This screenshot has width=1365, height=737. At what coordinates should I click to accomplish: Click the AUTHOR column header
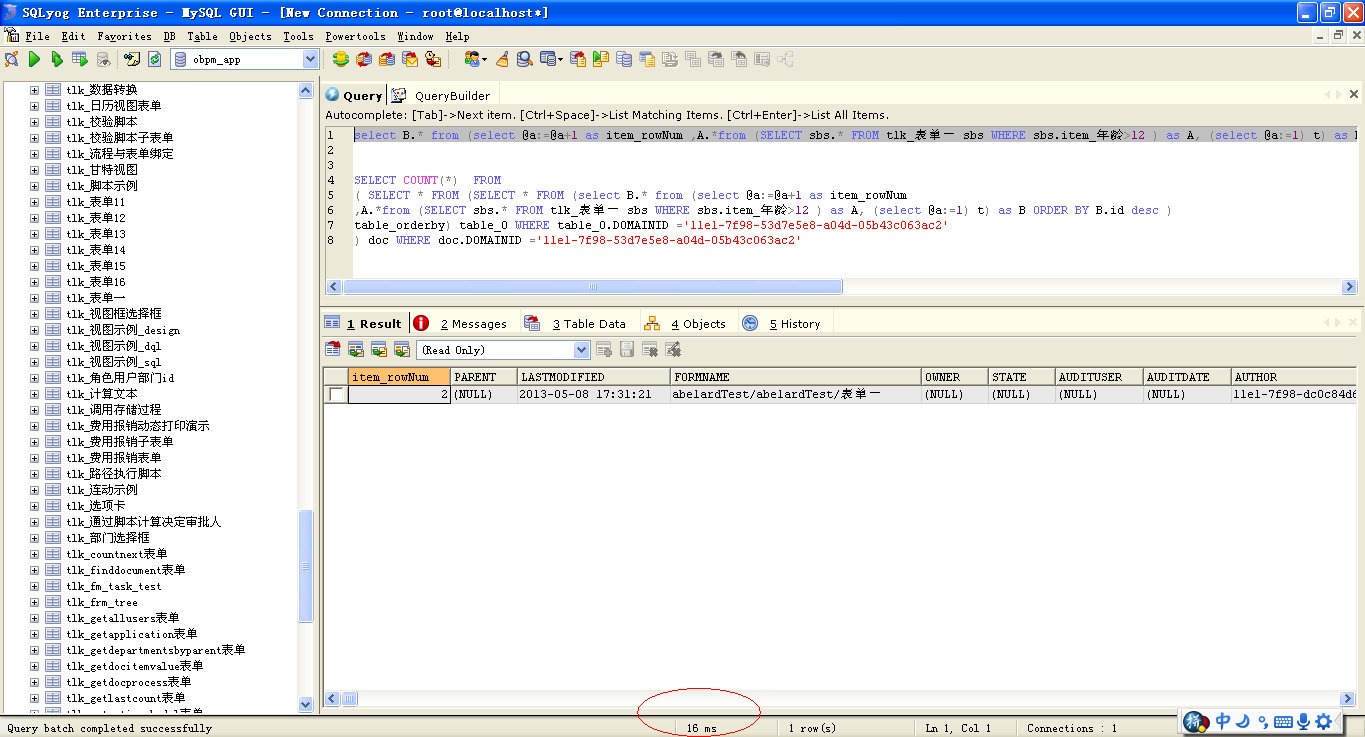pyautogui.click(x=1293, y=377)
